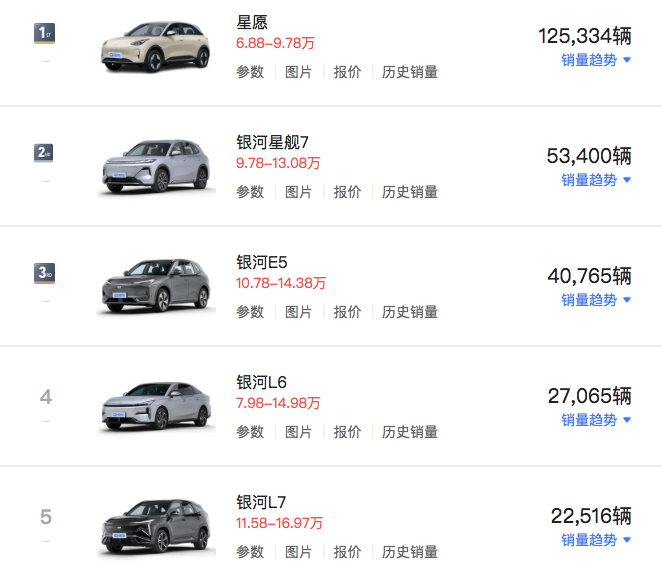Open 历史销量 link for 银河L7
Screen dimensions: 662x578
tap(410, 551)
